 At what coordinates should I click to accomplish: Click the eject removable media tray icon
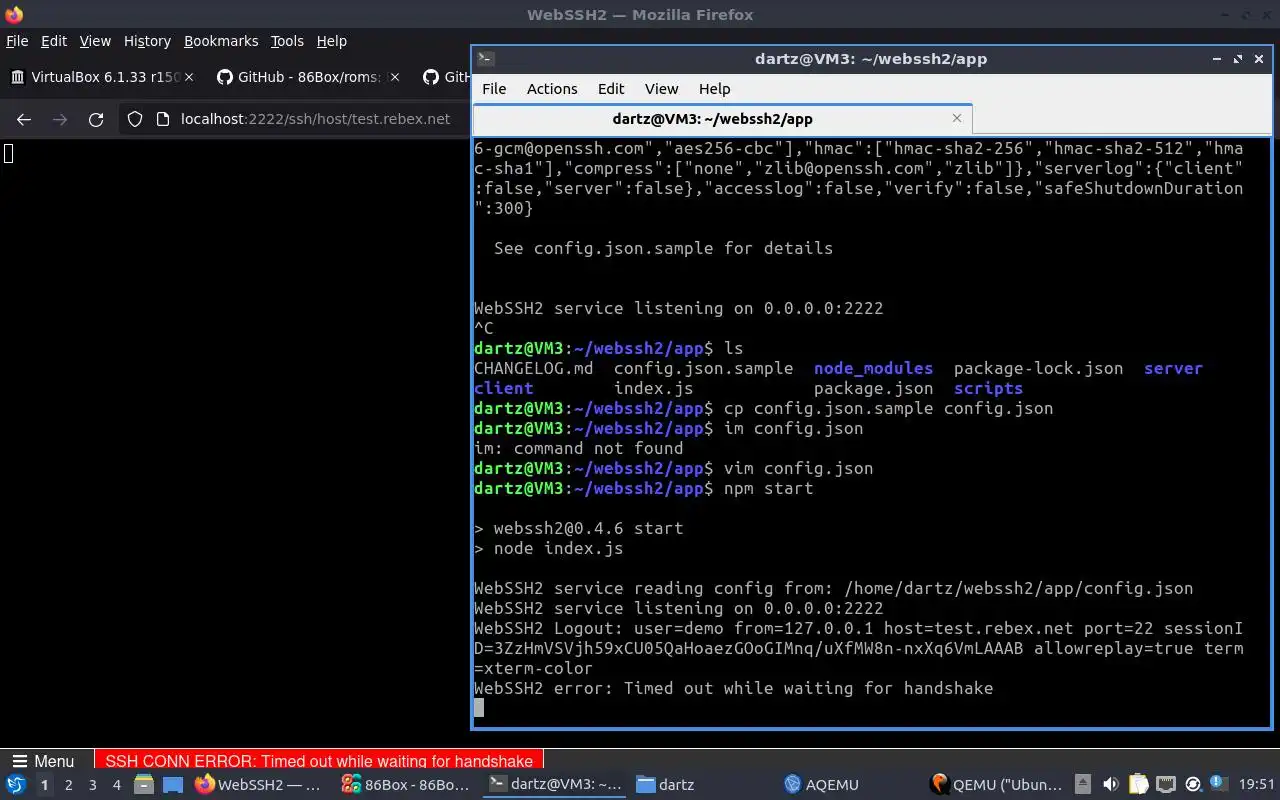(1083, 785)
